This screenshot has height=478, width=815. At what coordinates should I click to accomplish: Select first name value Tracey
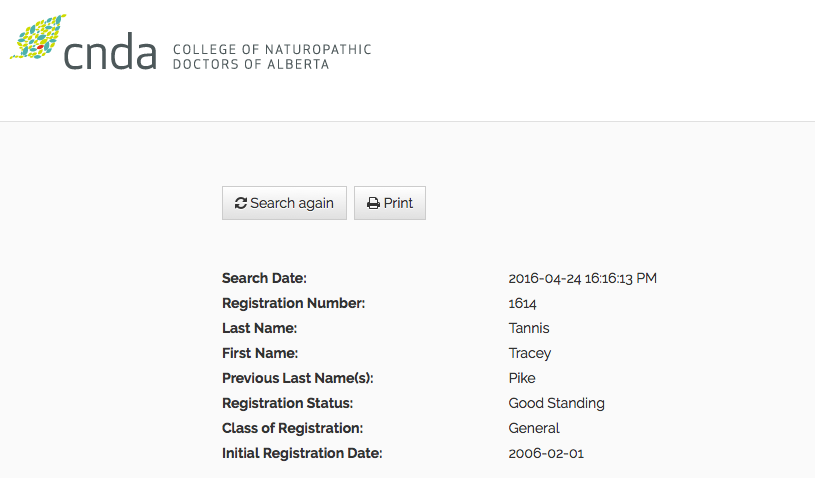[x=530, y=353]
